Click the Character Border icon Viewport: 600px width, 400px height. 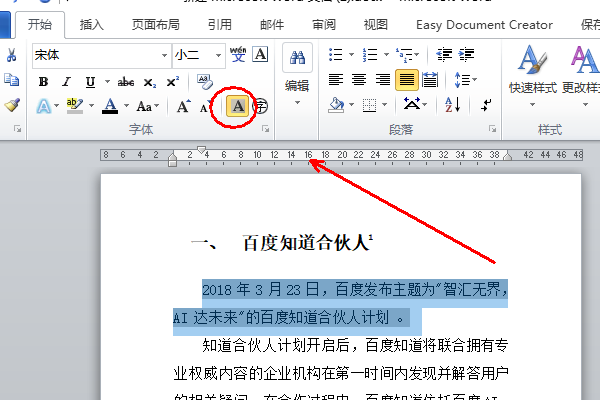pyautogui.click(x=260, y=54)
